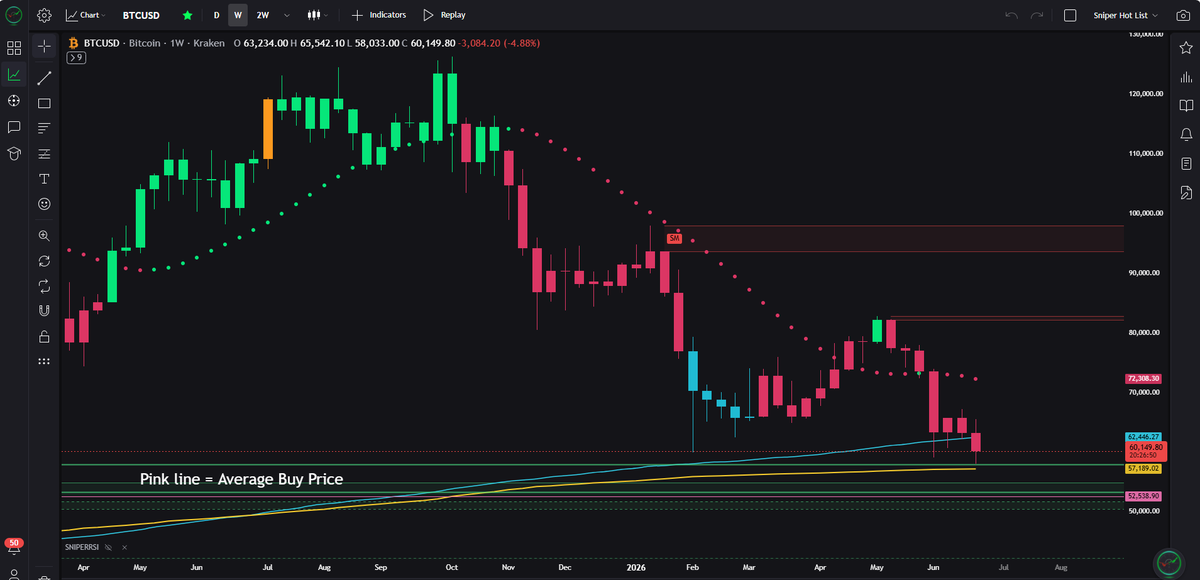
Task: Take a chart snapshot with camera icon
Action: click(1183, 16)
